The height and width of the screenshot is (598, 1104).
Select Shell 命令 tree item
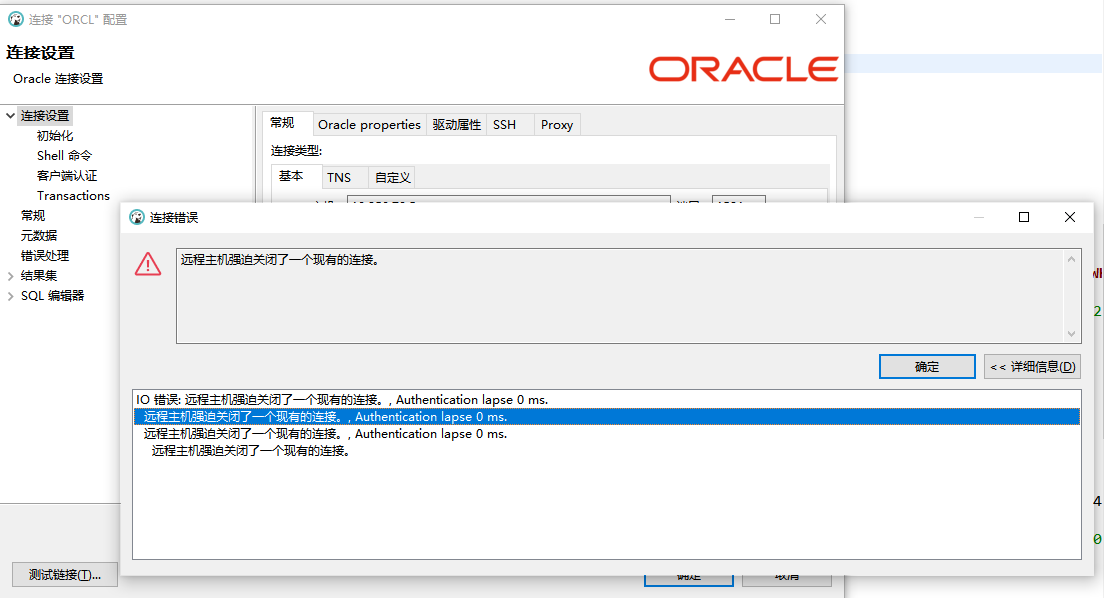click(x=64, y=156)
